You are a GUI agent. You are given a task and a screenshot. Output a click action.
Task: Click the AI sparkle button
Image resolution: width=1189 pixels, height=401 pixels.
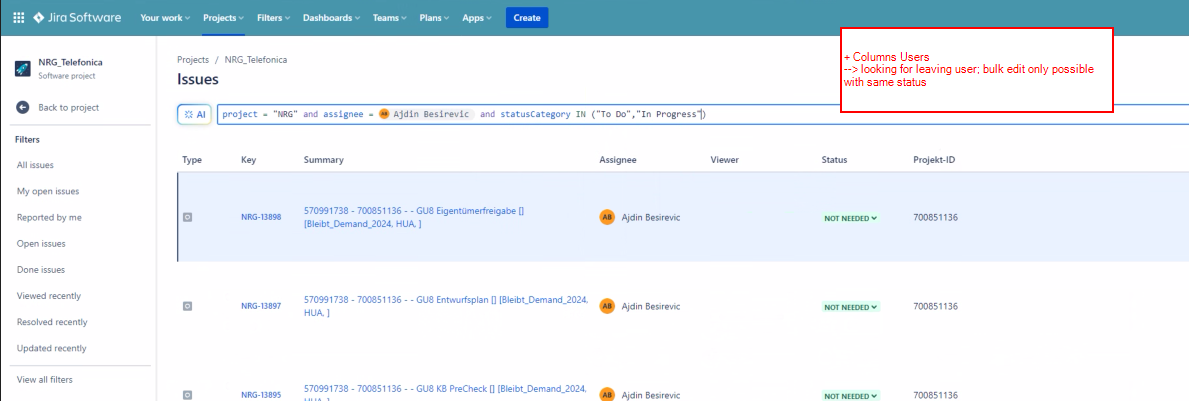194,114
